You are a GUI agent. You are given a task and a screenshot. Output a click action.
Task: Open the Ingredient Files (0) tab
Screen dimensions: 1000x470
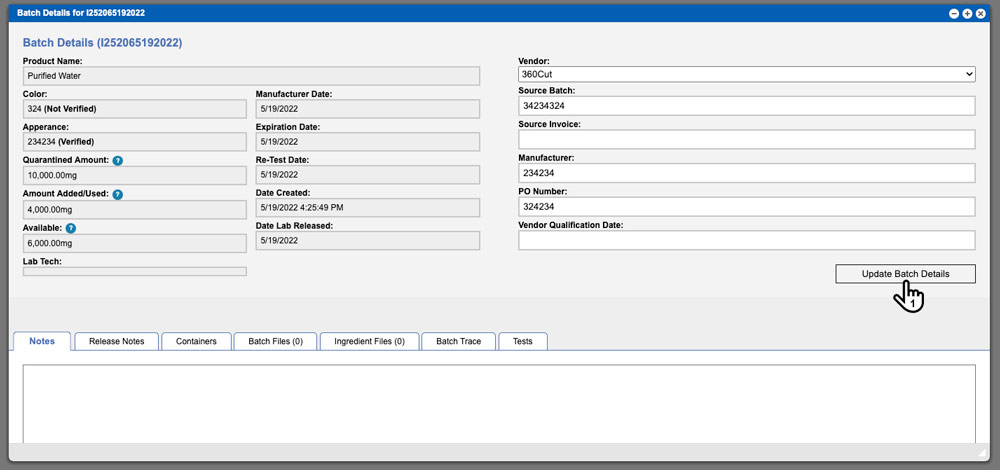[369, 341]
